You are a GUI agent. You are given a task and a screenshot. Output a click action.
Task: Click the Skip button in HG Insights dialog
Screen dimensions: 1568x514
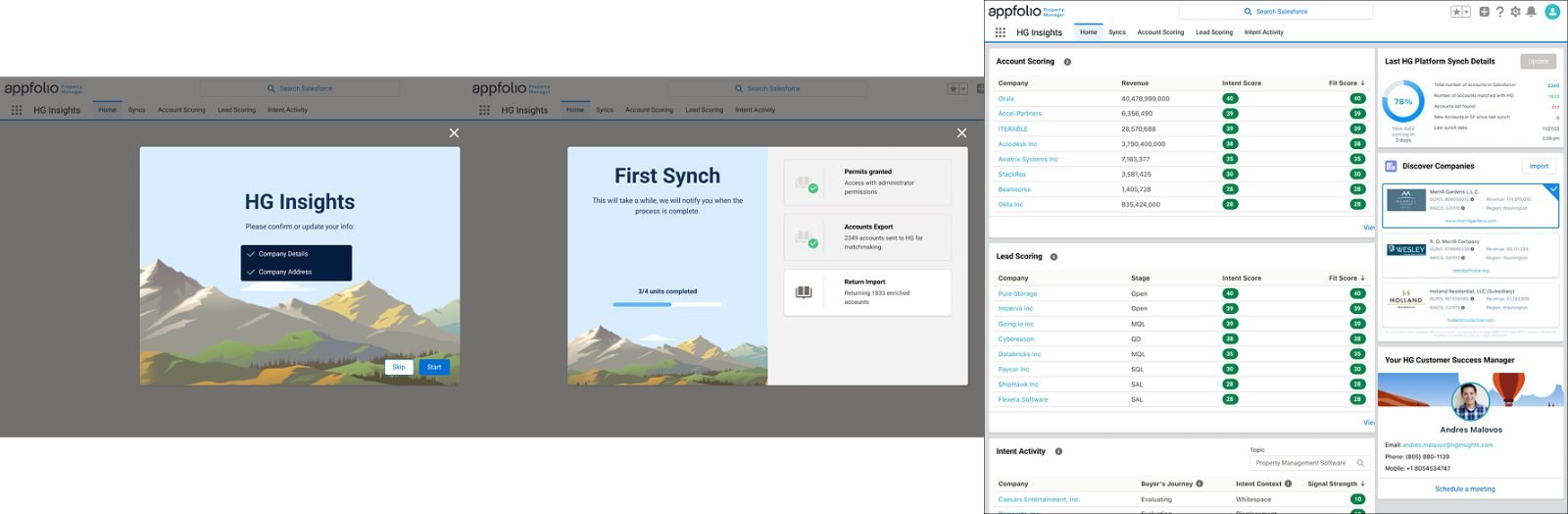pyautogui.click(x=399, y=367)
